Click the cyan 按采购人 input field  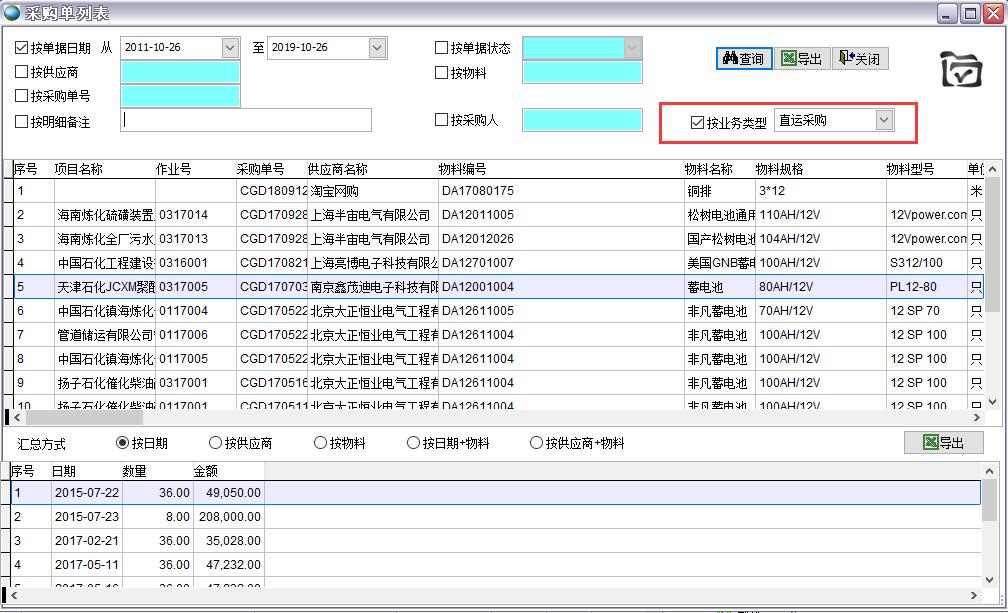(582, 120)
